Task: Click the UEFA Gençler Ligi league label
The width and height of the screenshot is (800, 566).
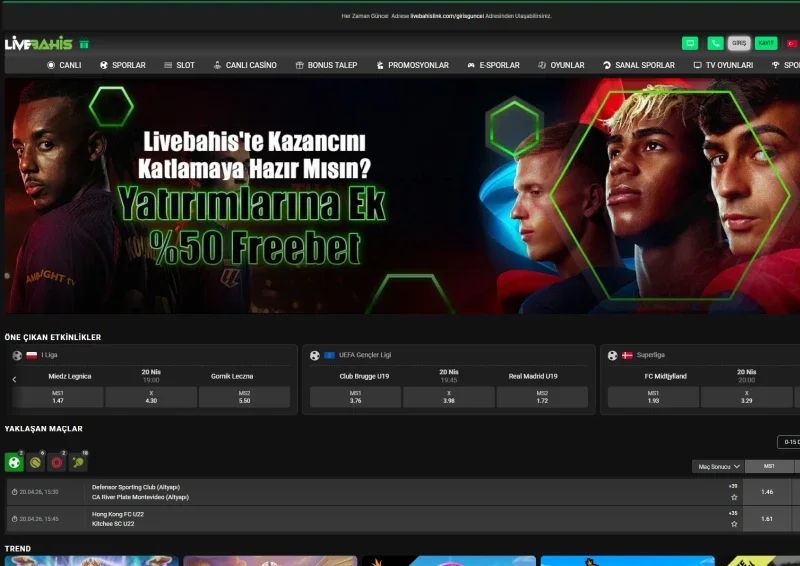Action: (365, 355)
